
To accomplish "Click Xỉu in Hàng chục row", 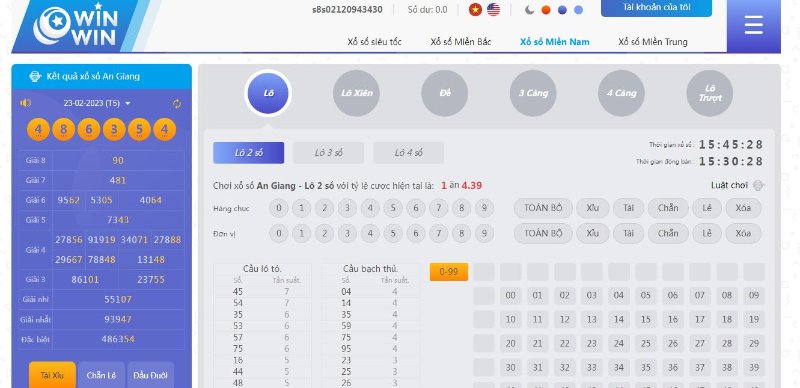I will (x=592, y=208).
